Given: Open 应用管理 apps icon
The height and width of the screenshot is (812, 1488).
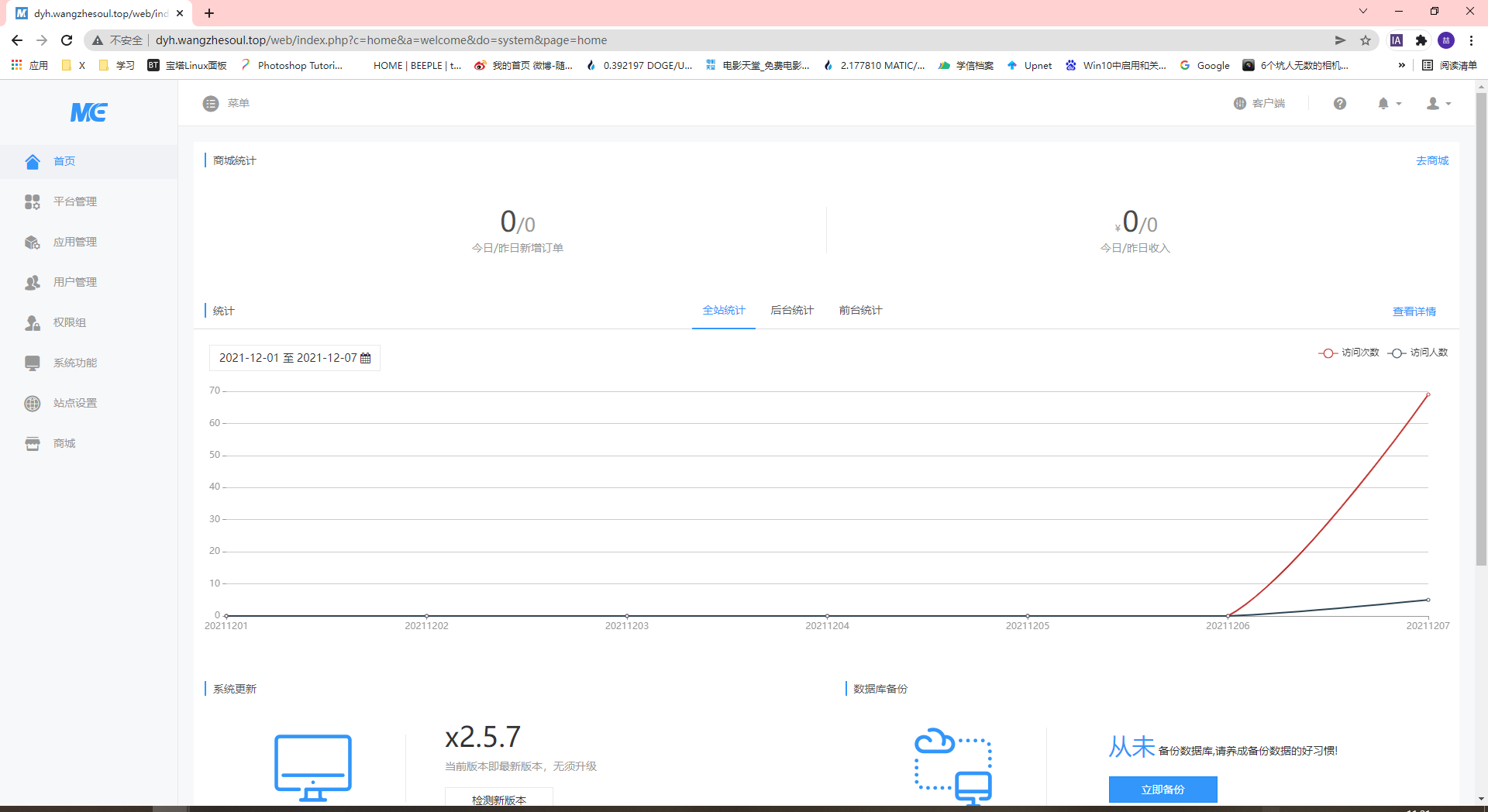Looking at the screenshot, I should (33, 242).
